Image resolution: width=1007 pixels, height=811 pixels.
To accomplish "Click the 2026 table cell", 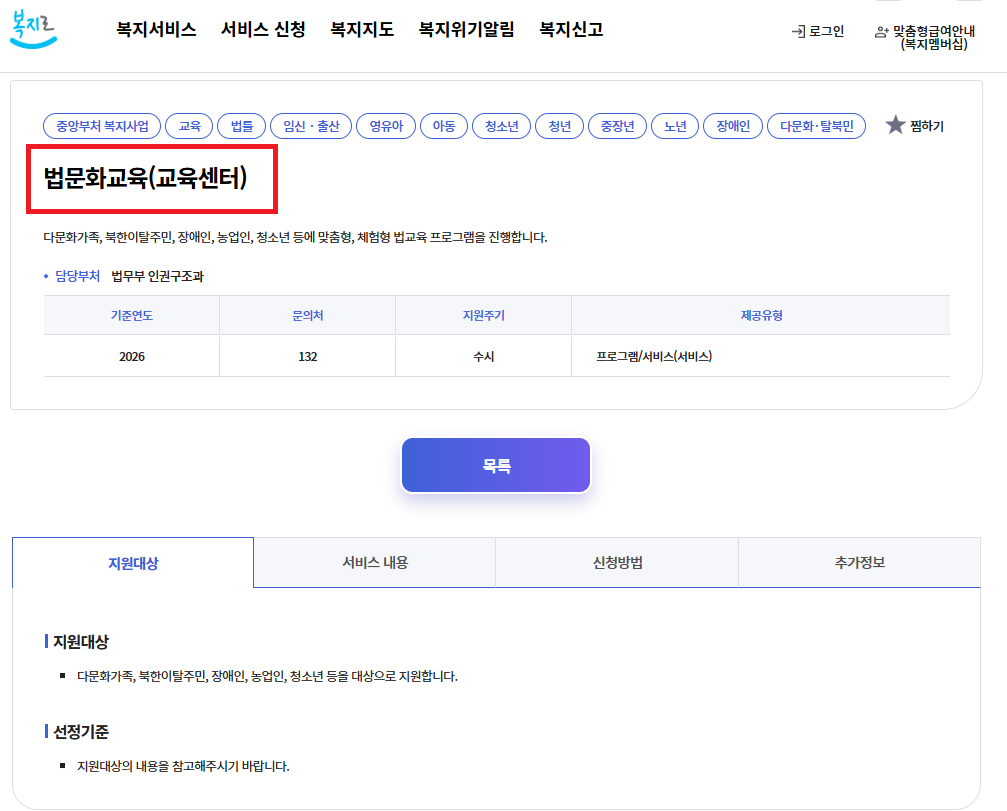I will point(132,356).
